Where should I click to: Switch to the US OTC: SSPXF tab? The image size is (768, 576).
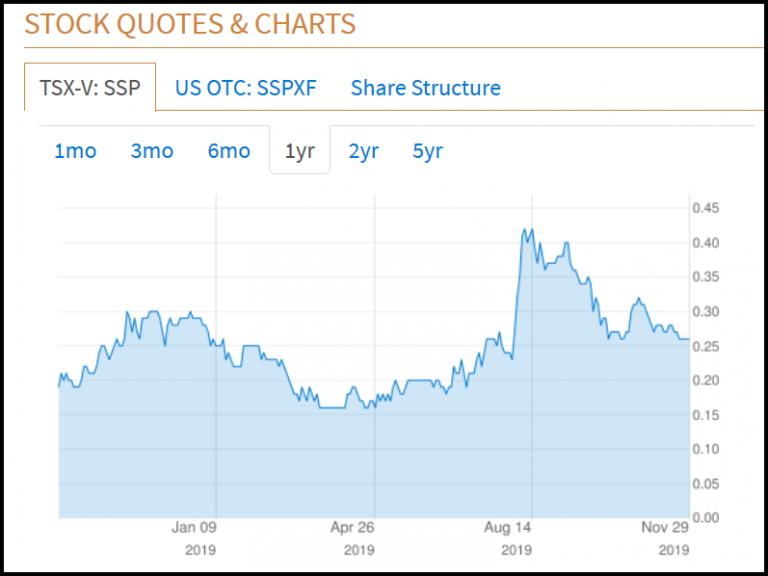[x=245, y=88]
